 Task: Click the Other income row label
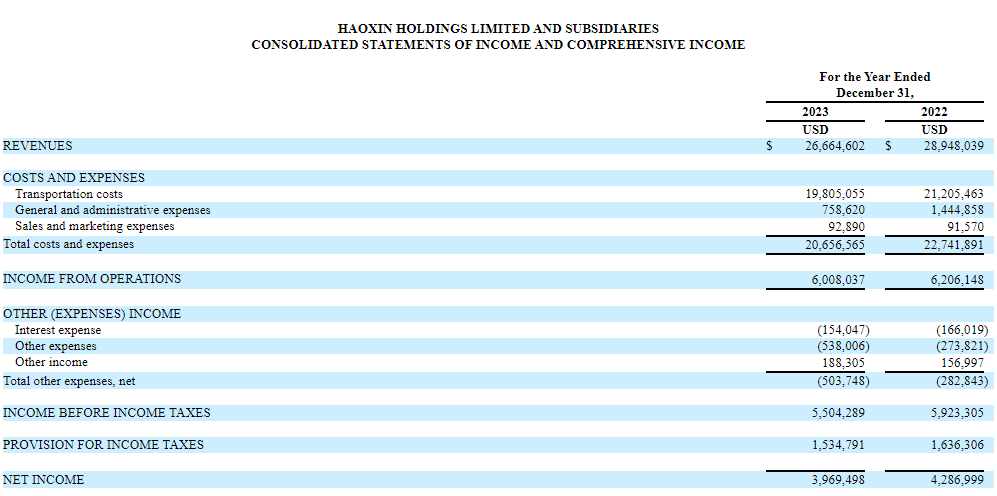point(52,362)
